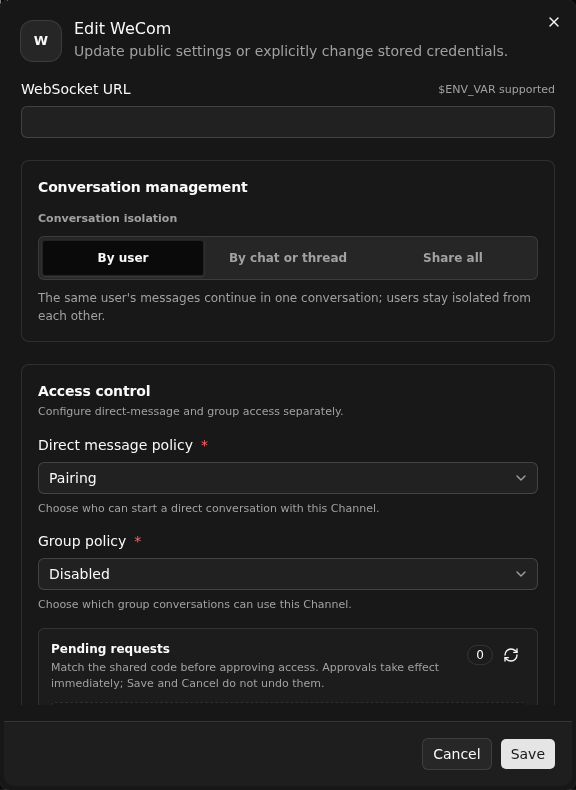Click the 'Direct message policy' label
This screenshot has width=576, height=790.
coord(115,445)
